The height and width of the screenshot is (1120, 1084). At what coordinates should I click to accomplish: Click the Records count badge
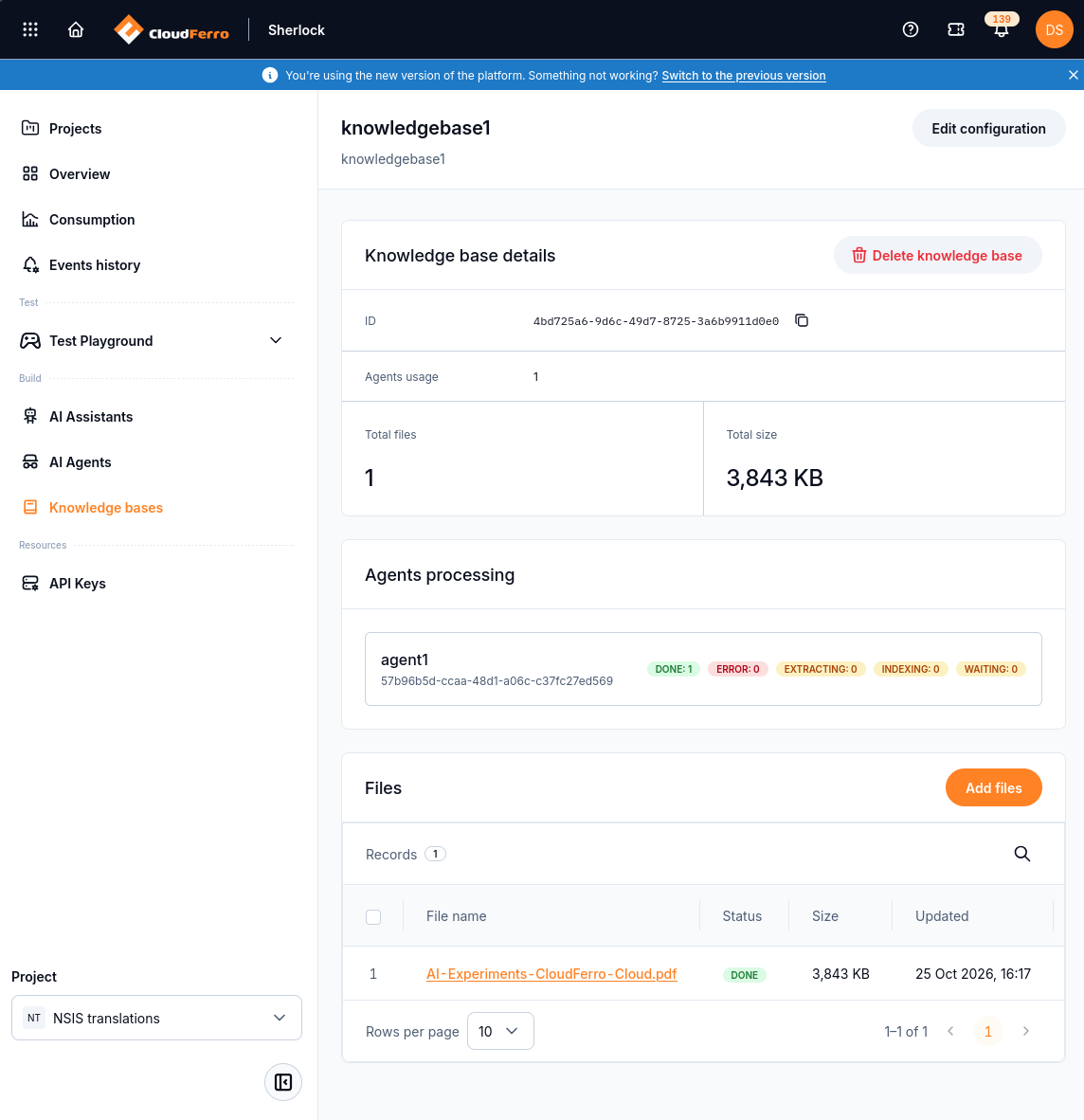(x=435, y=854)
